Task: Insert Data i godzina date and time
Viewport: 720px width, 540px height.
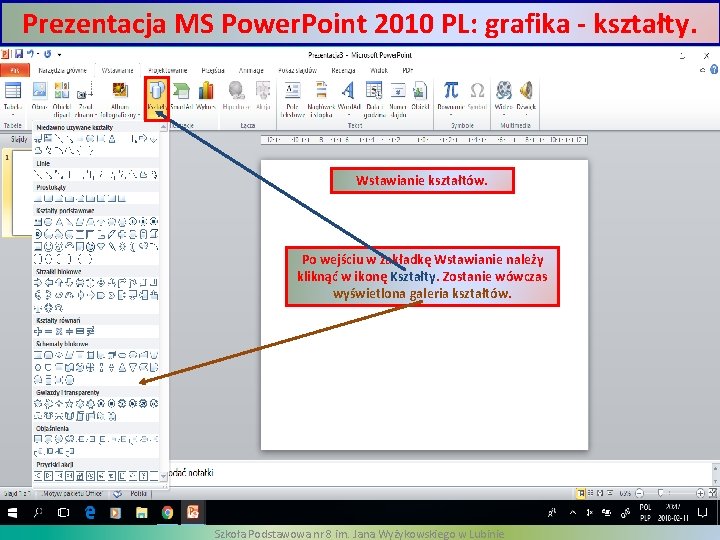Action: tap(374, 90)
